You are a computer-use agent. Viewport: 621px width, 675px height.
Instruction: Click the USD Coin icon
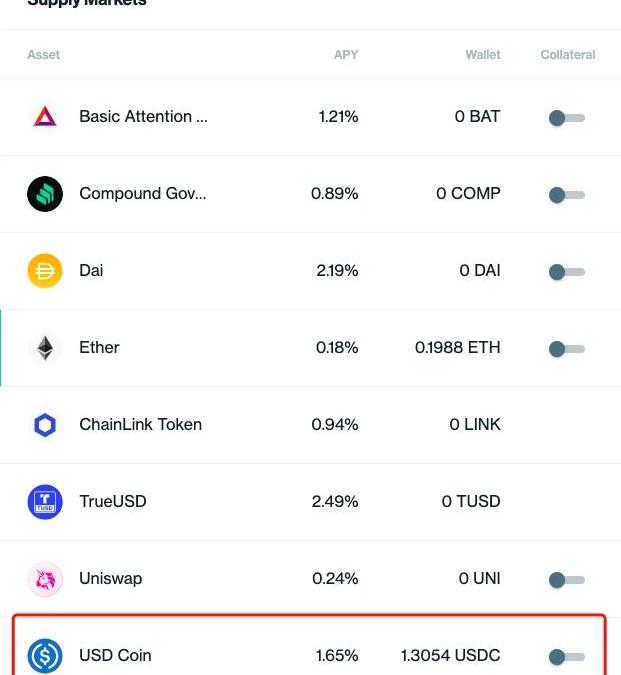(45, 656)
